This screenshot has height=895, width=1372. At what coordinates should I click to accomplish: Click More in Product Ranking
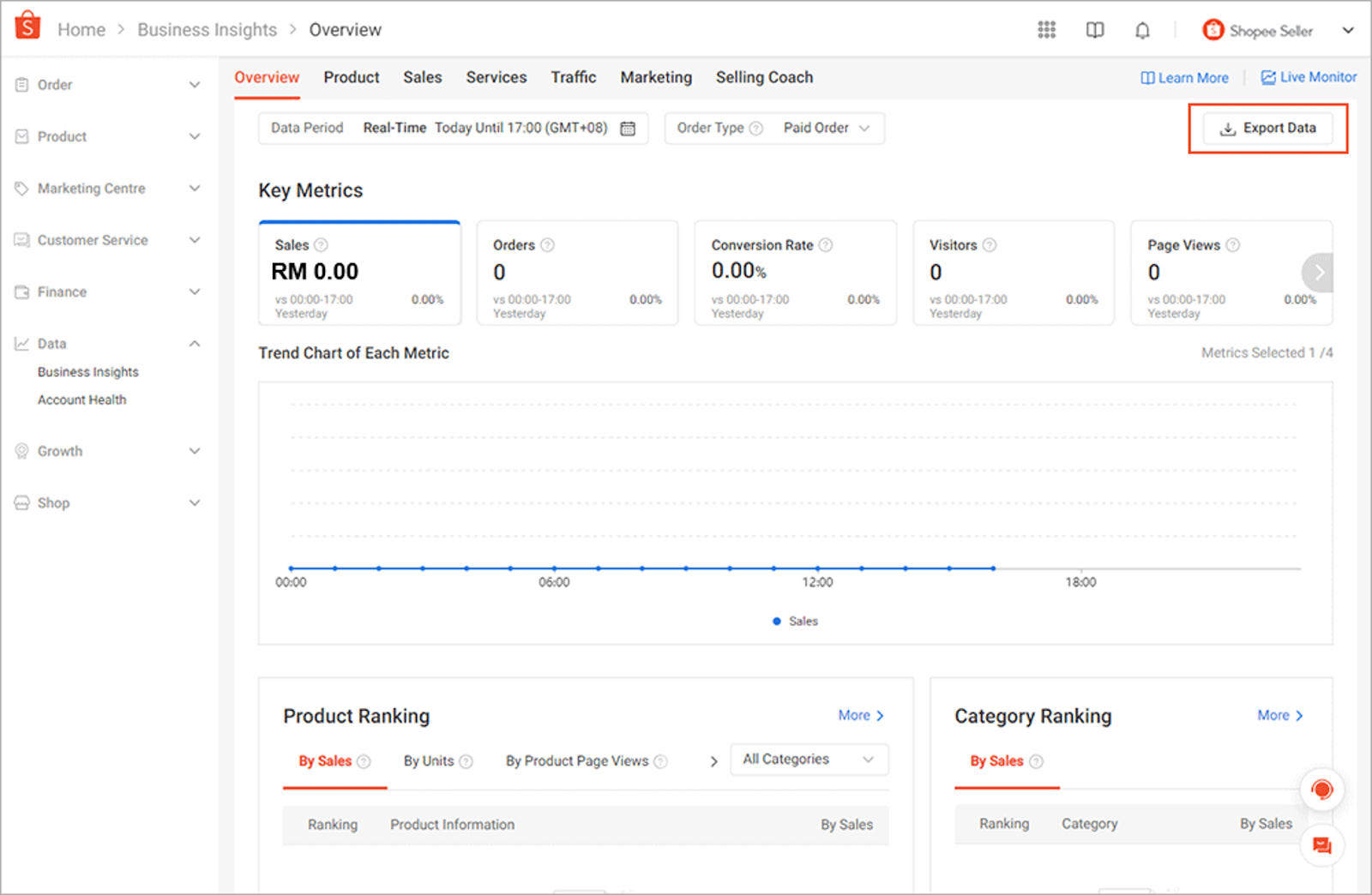[x=861, y=715]
